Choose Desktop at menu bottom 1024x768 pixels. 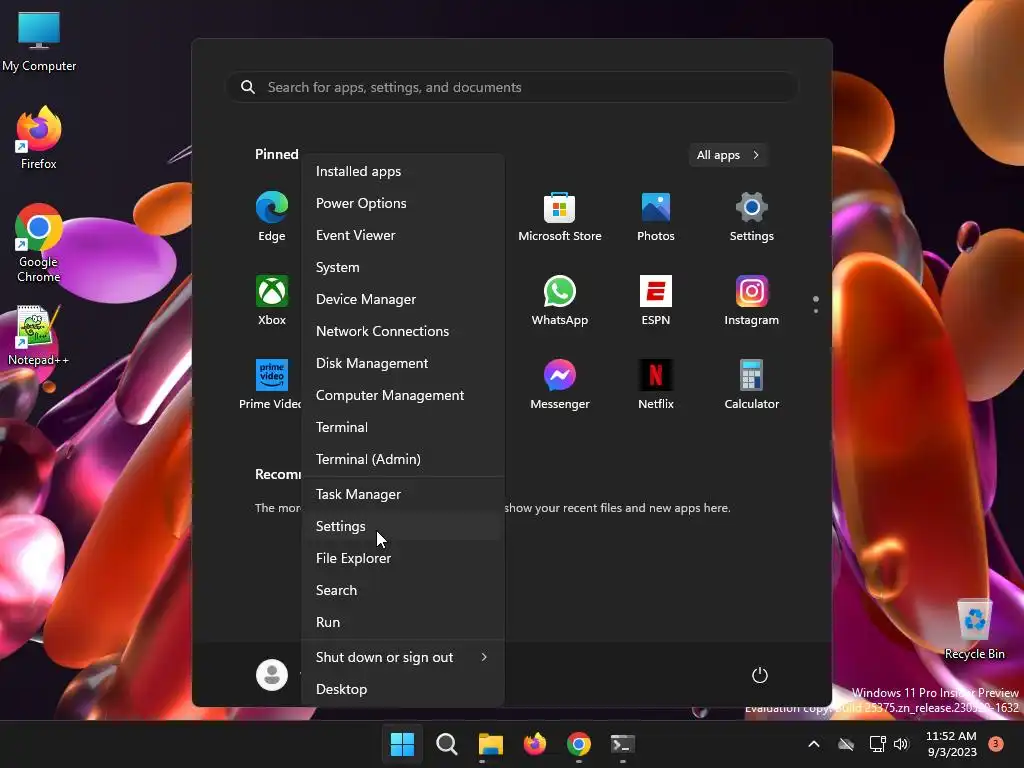[402, 689]
